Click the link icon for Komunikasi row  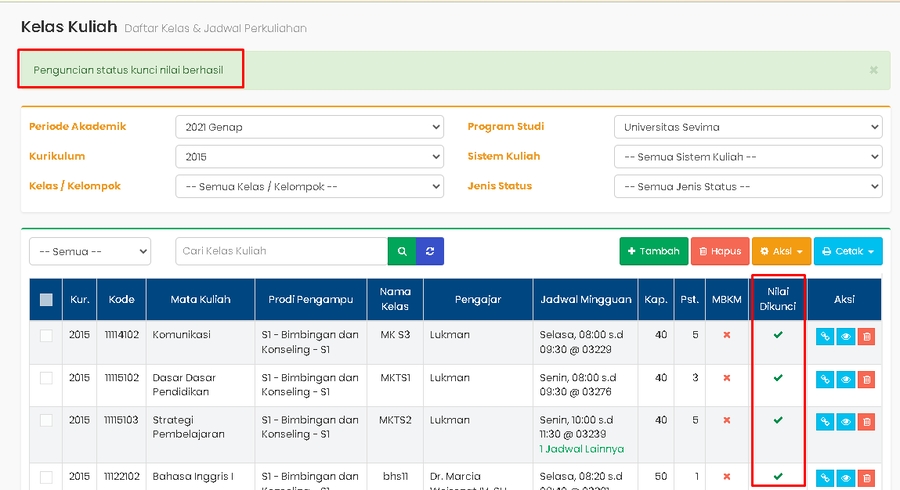point(825,337)
